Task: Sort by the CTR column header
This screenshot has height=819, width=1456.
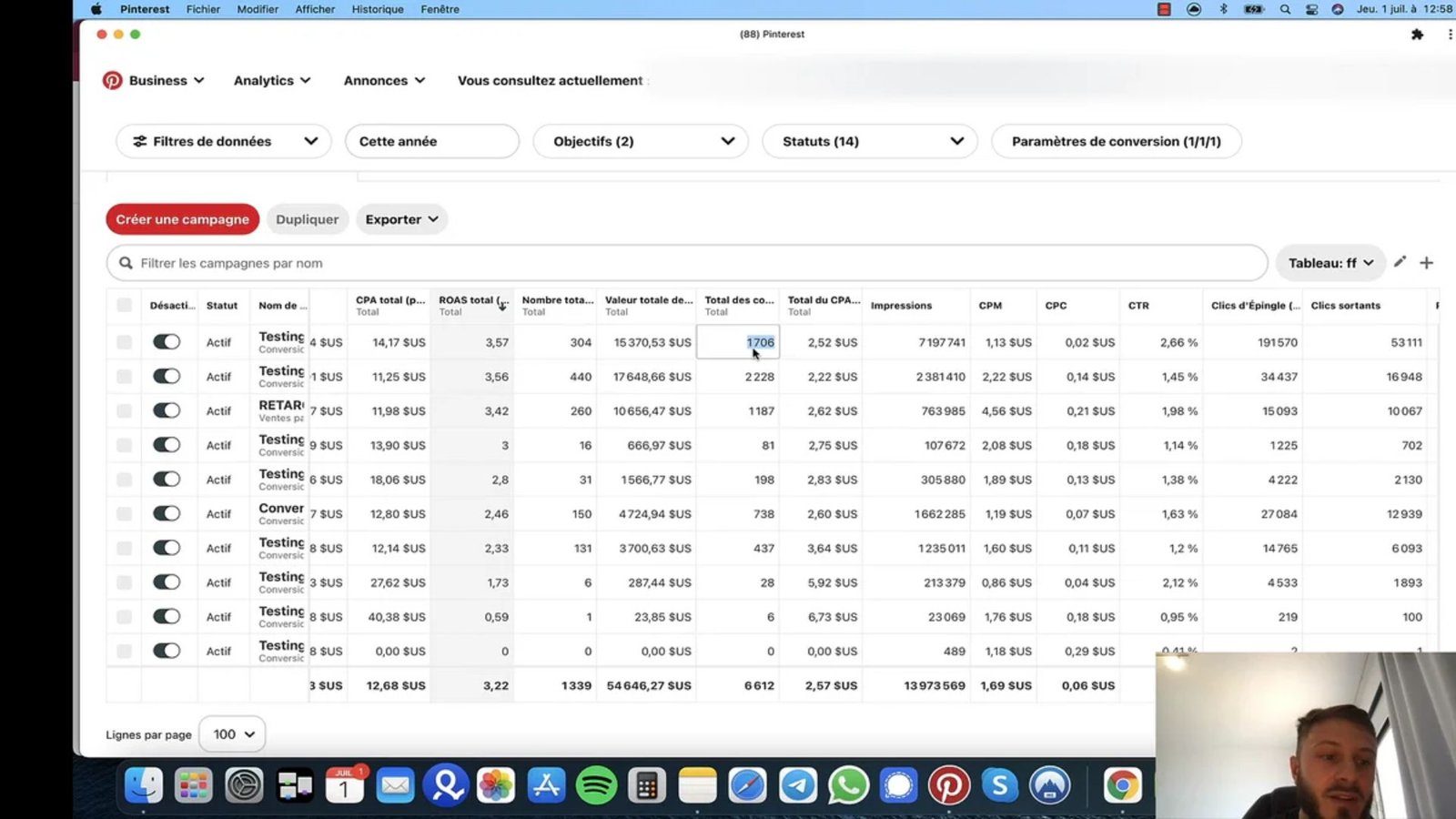Action: (x=1138, y=306)
